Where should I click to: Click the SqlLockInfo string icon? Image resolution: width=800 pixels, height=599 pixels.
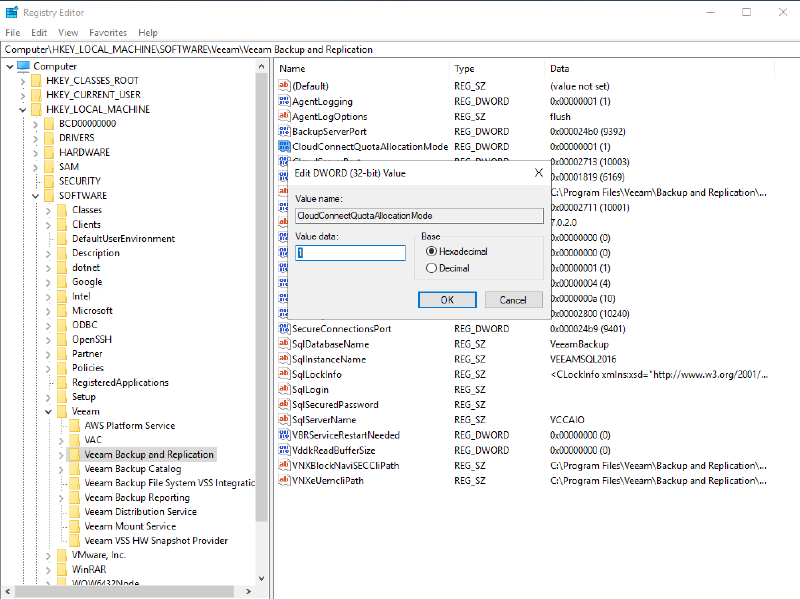[x=284, y=374]
